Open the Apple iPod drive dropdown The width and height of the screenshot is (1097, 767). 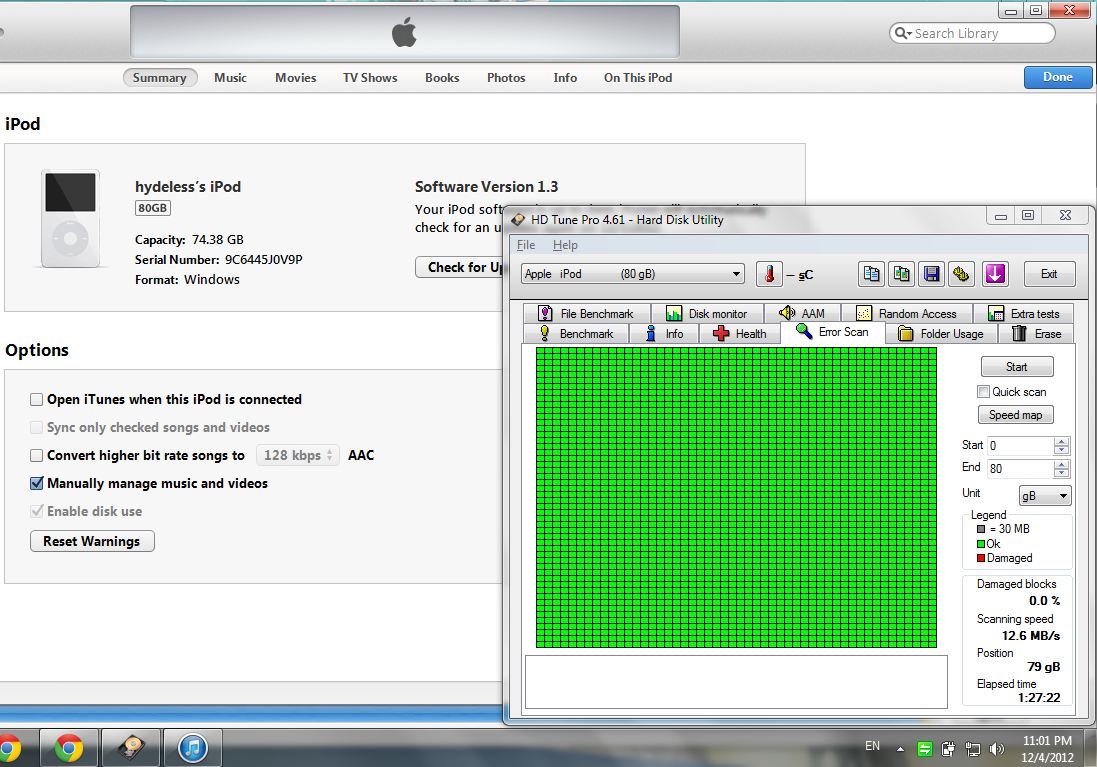632,274
